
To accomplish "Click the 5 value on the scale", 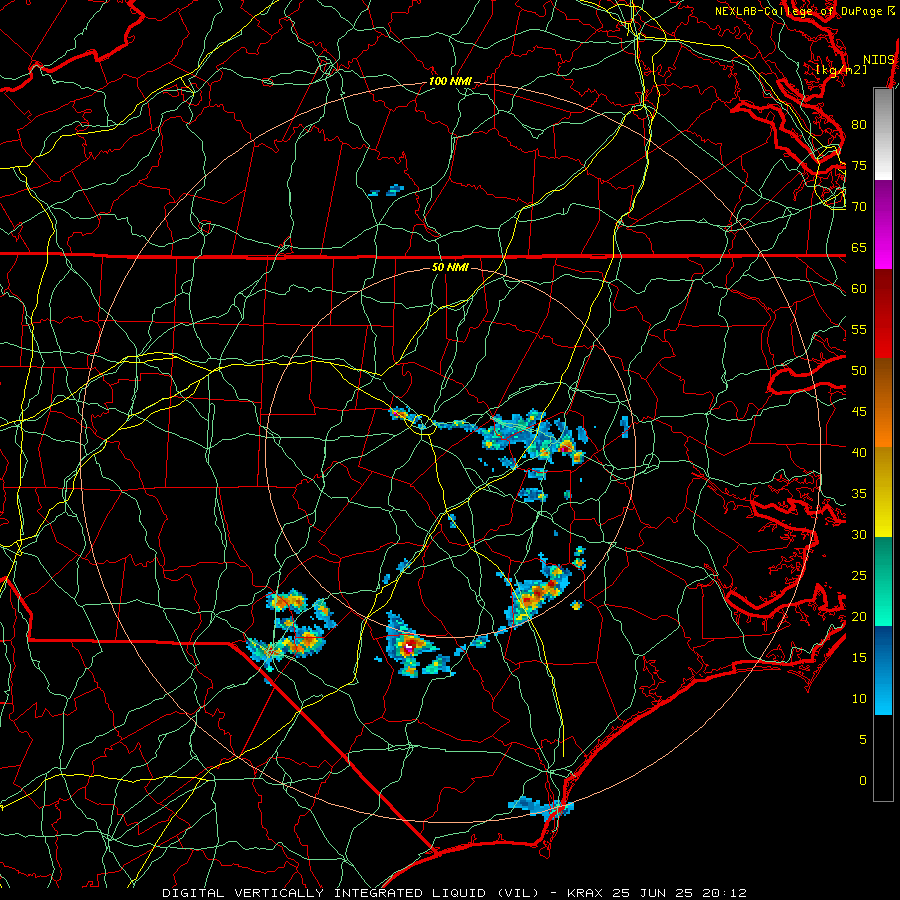I will [x=863, y=739].
